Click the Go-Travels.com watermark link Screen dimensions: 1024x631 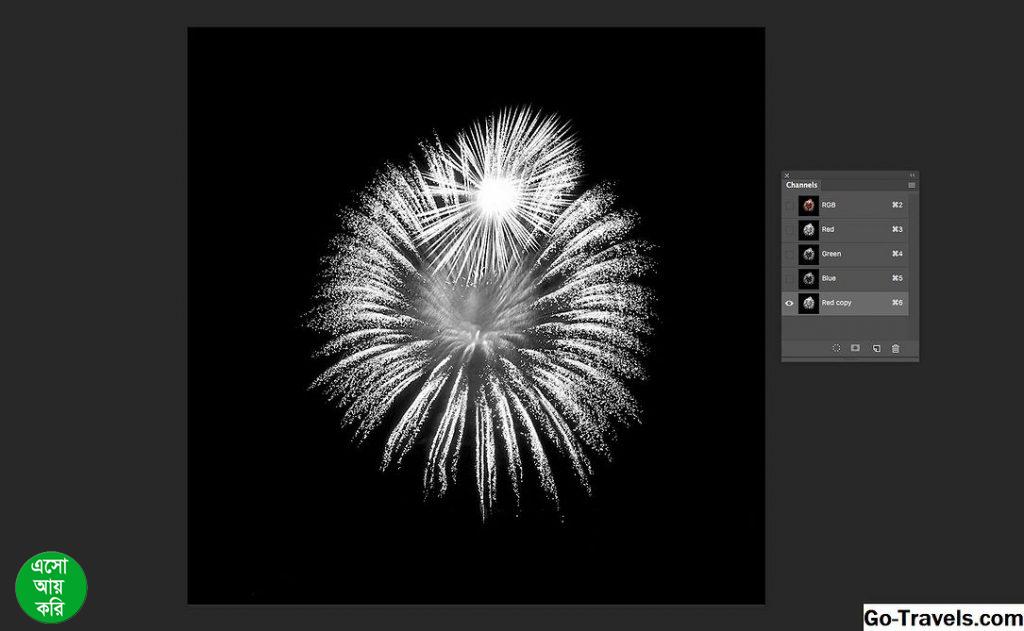[942, 617]
